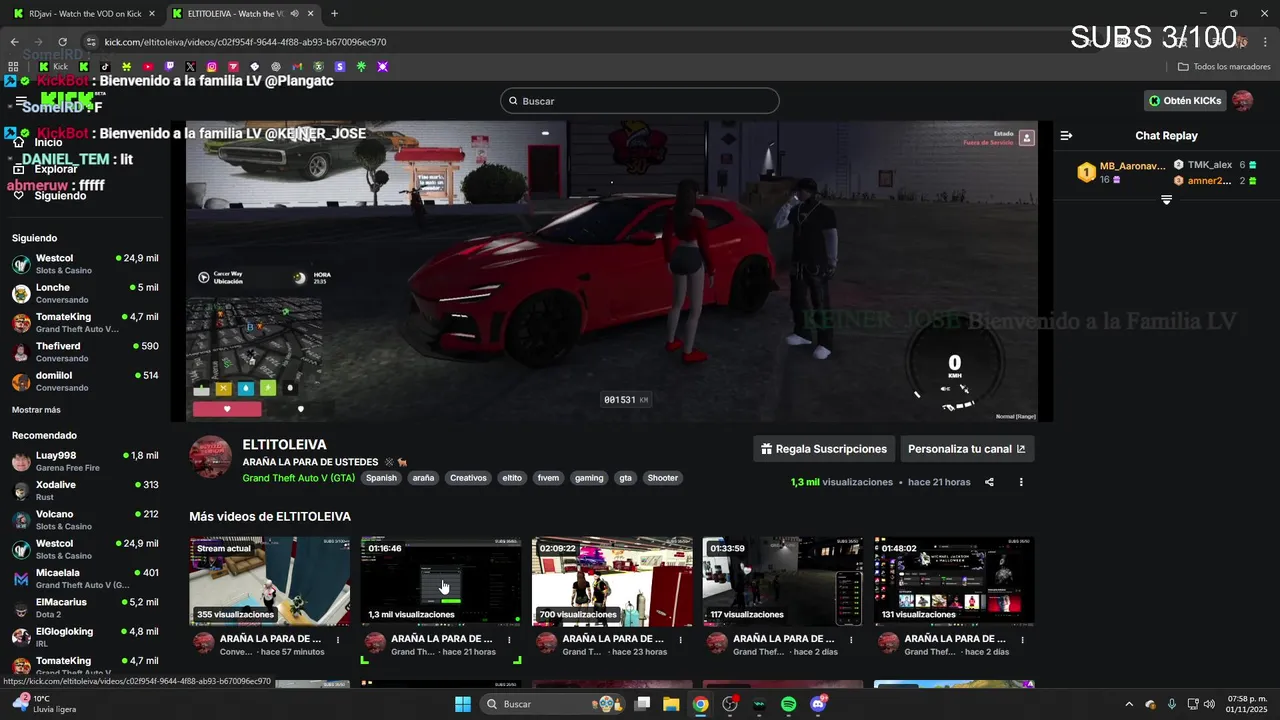Go to Inicio in the sidebar
The width and height of the screenshot is (1280, 720).
(x=48, y=142)
